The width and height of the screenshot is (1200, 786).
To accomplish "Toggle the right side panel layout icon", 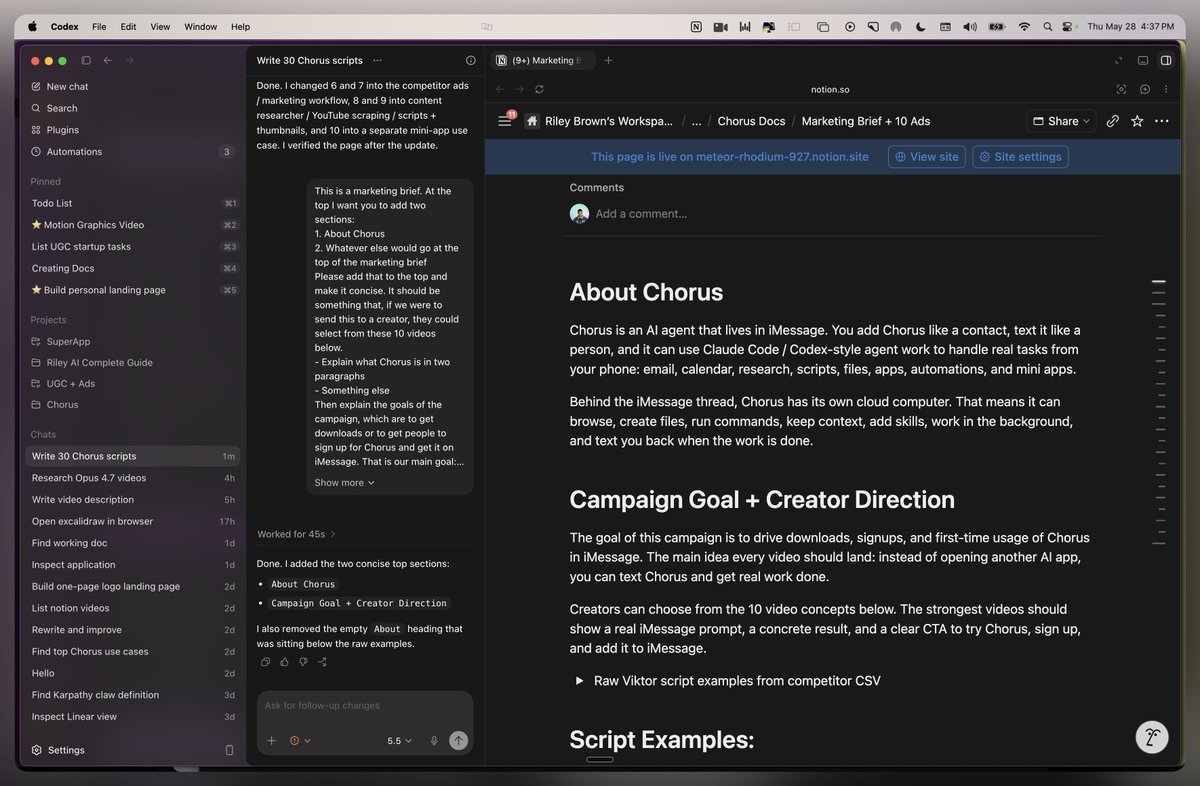I will (x=1166, y=61).
